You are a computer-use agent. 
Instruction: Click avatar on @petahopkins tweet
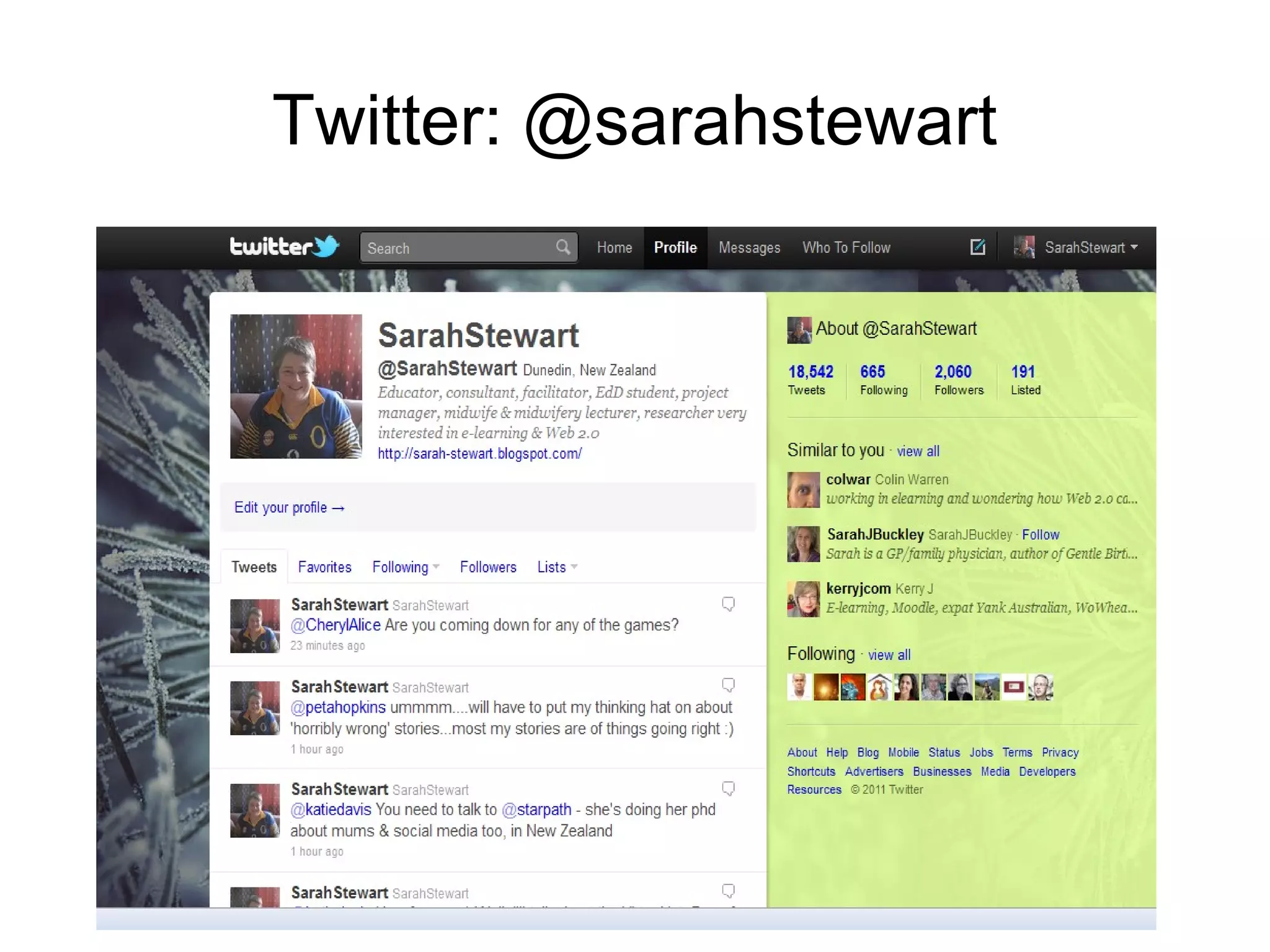(x=255, y=708)
